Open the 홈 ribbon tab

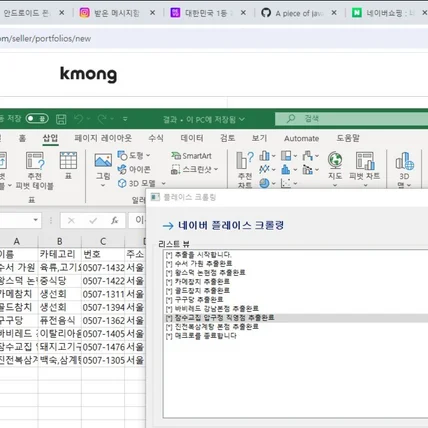click(22, 138)
